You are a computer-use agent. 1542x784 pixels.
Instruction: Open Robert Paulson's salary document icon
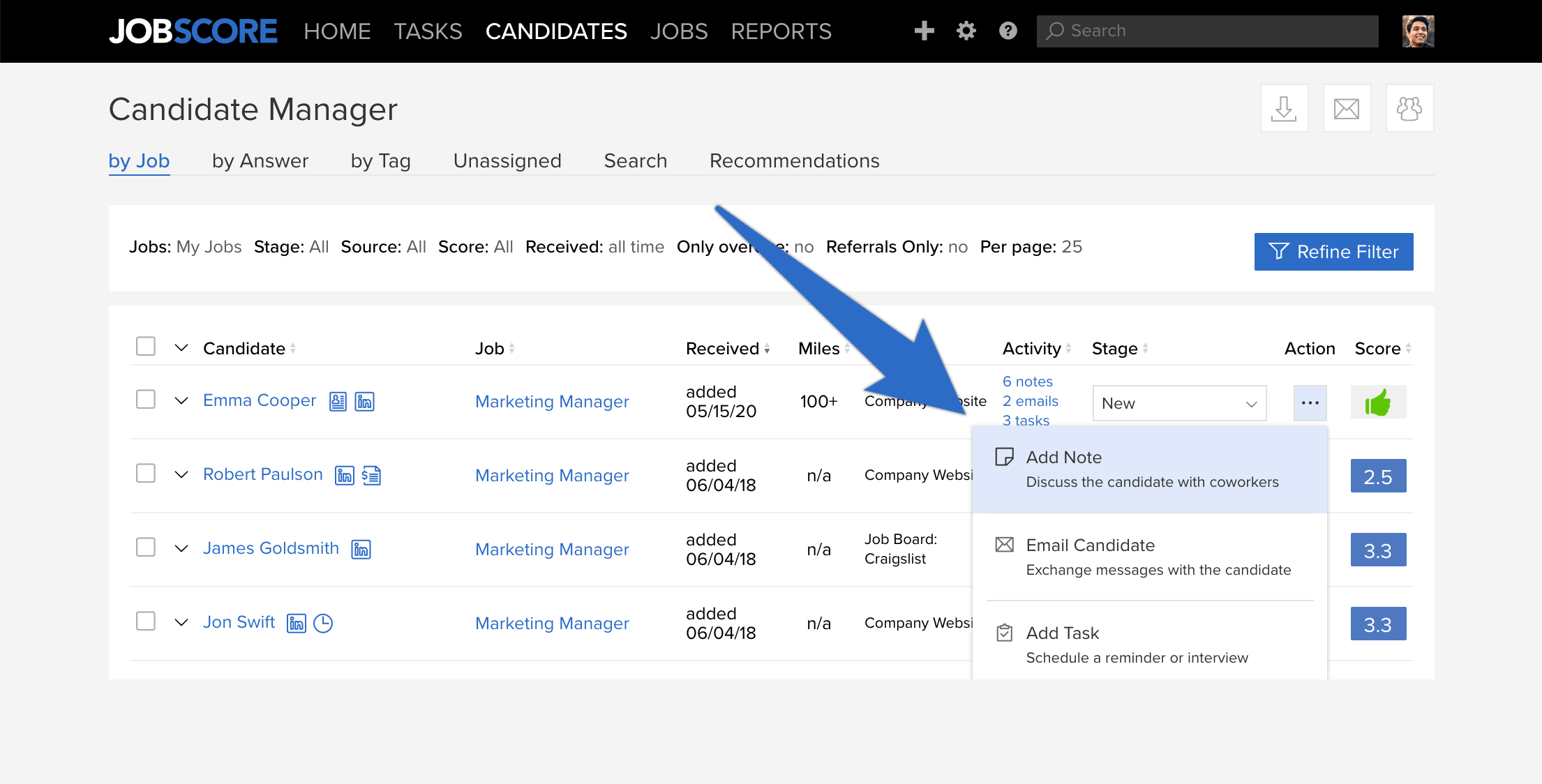[371, 475]
